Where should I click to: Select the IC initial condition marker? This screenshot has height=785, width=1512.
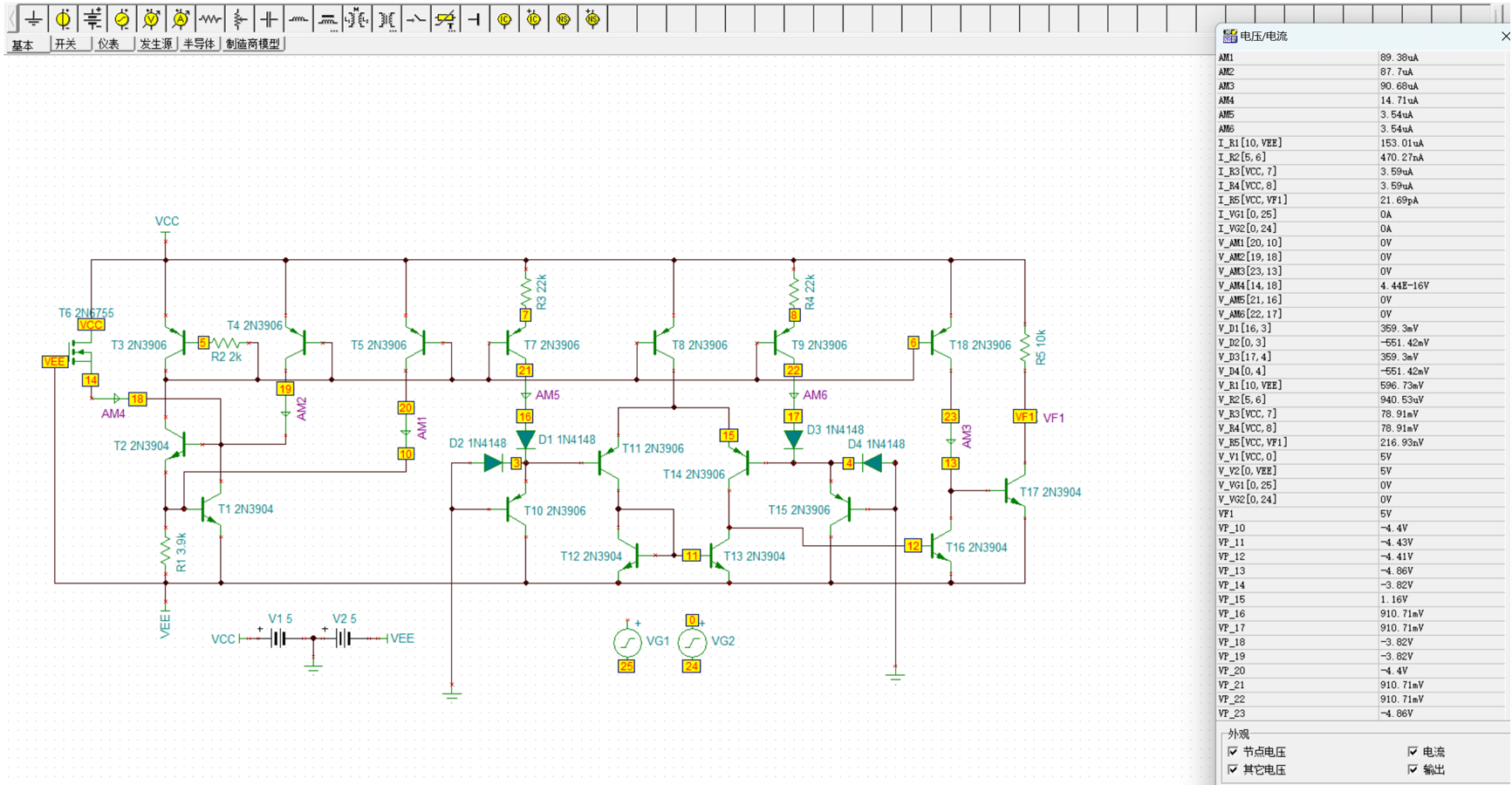coord(504,18)
